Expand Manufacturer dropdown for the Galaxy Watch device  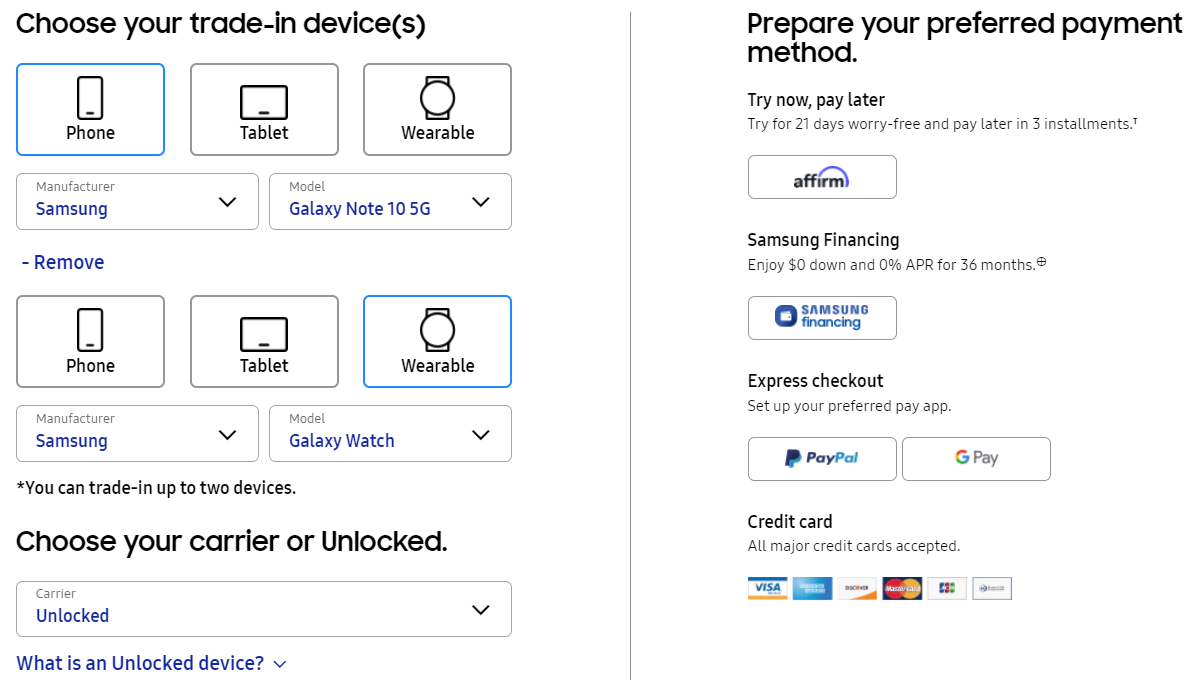137,434
